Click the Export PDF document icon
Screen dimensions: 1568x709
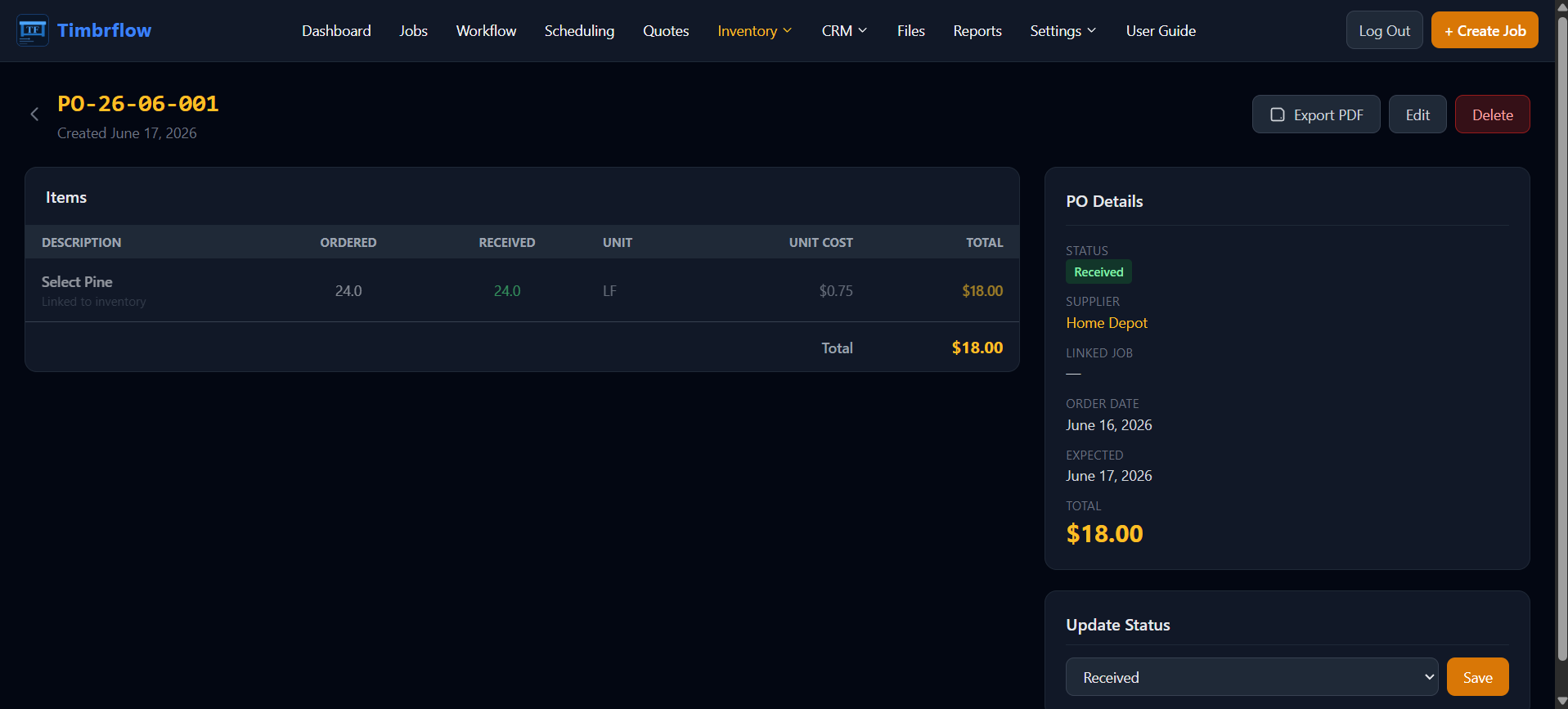(1277, 114)
